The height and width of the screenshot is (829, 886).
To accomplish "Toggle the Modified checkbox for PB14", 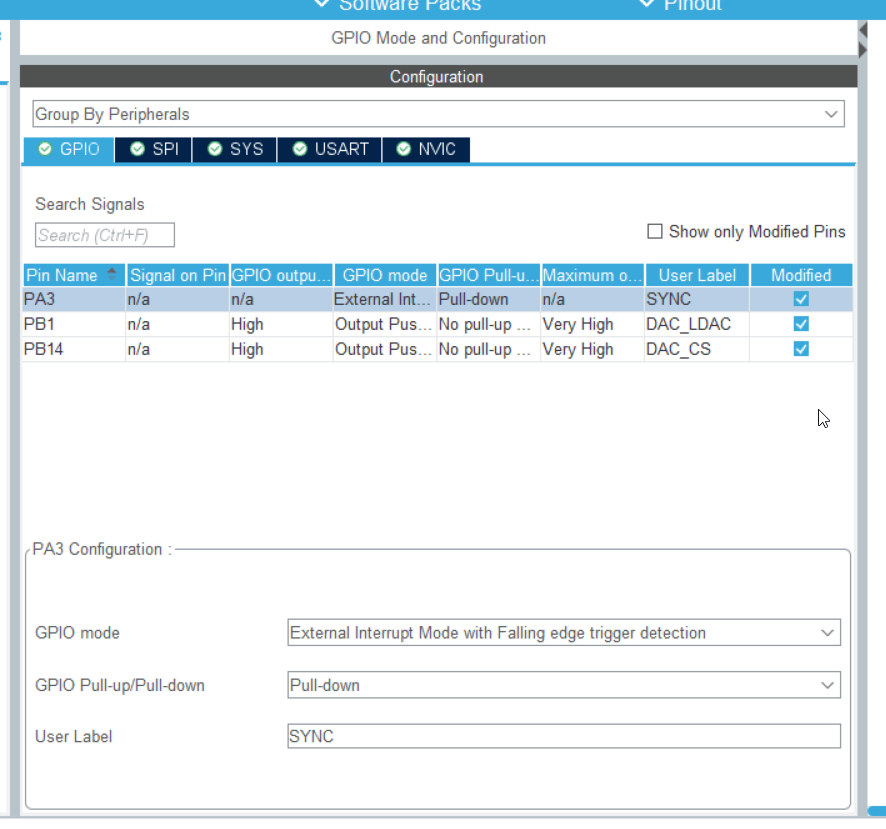I will tap(801, 349).
